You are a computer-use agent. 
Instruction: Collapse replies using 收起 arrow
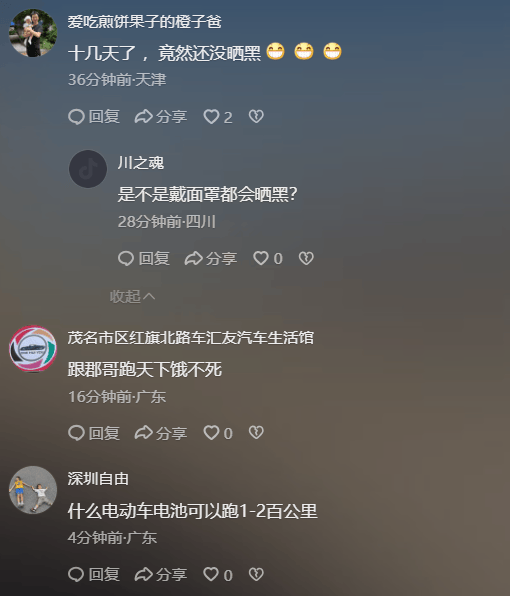132,296
